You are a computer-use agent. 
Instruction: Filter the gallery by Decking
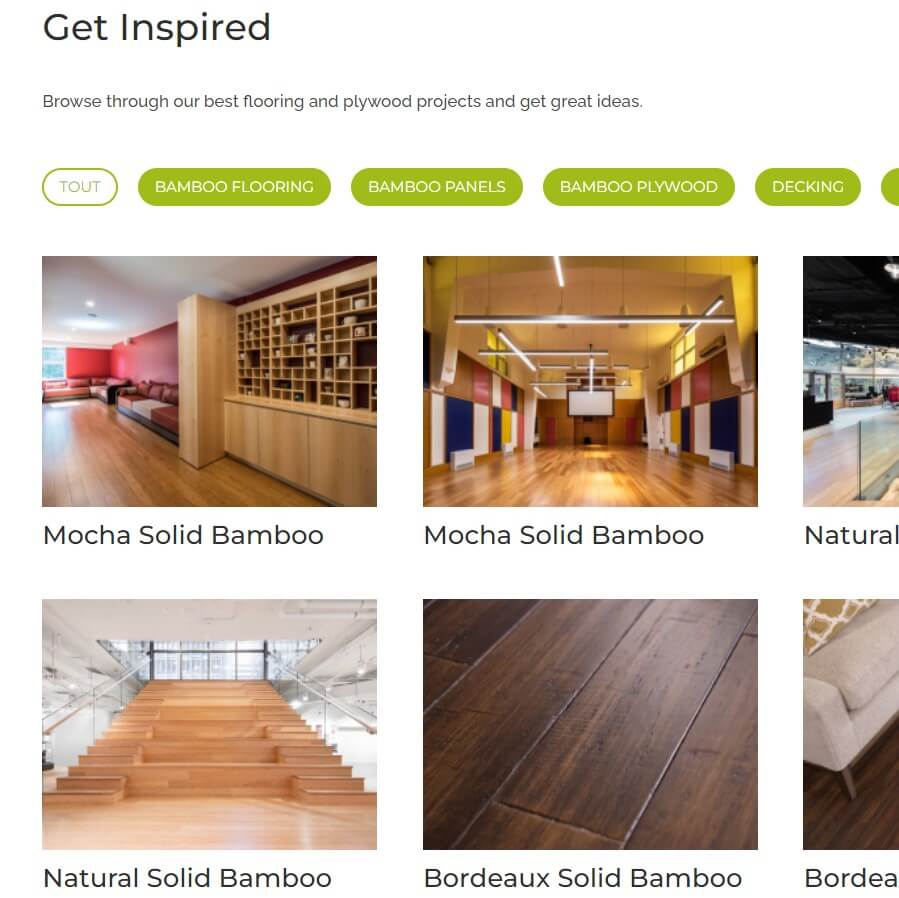tap(807, 187)
